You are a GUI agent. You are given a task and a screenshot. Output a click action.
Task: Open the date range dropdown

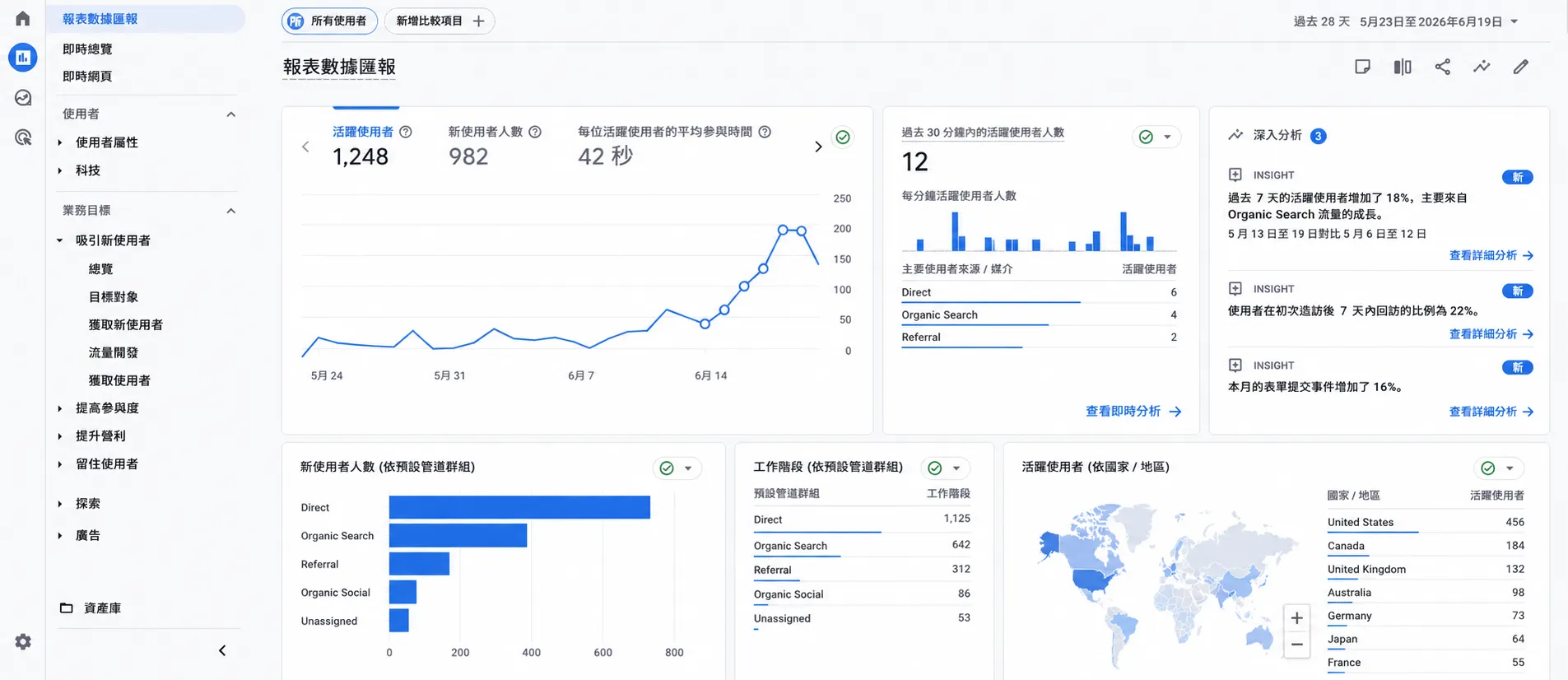[1406, 21]
